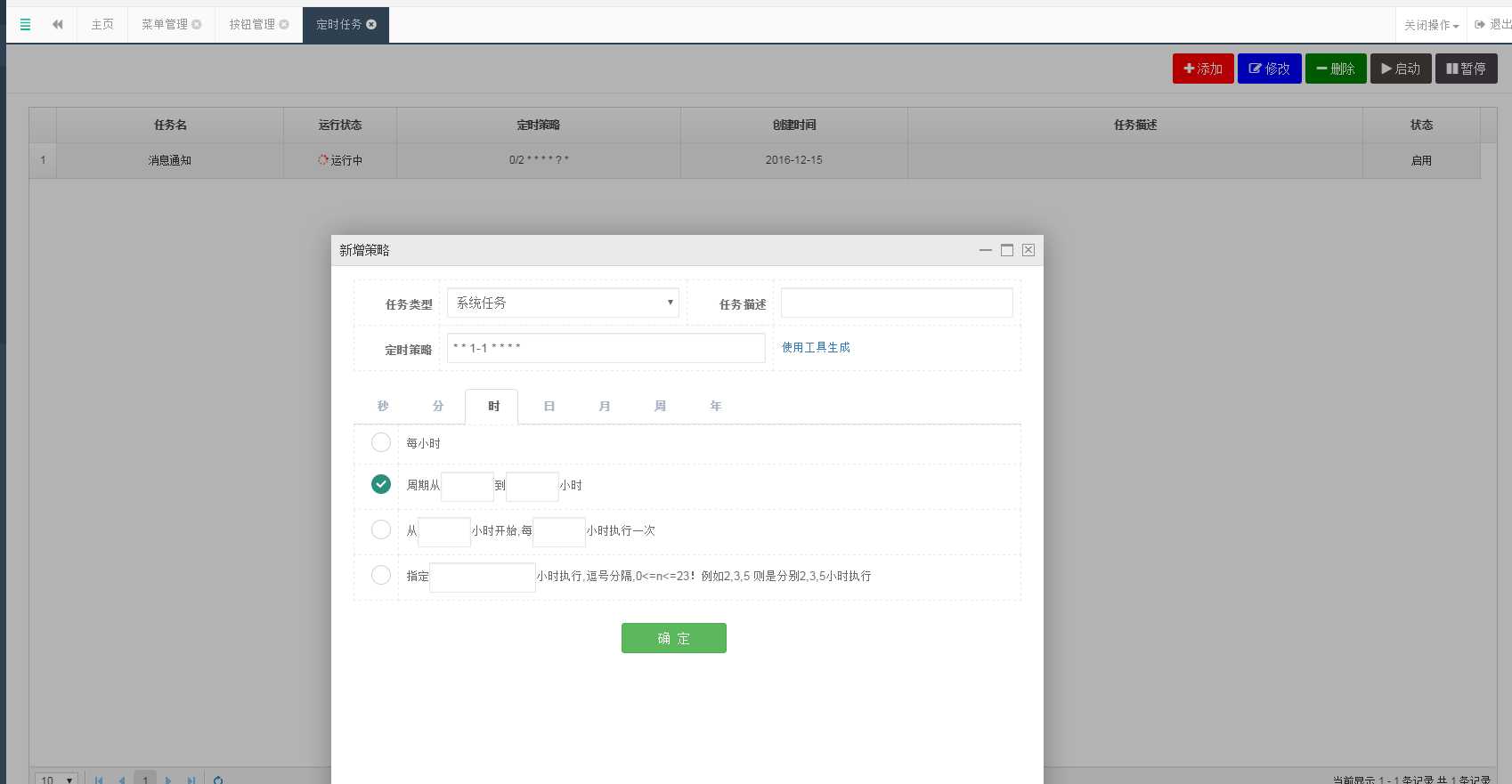Minimize the 新增策略 dialog
Viewport: 1512px width, 784px height.
[x=986, y=250]
